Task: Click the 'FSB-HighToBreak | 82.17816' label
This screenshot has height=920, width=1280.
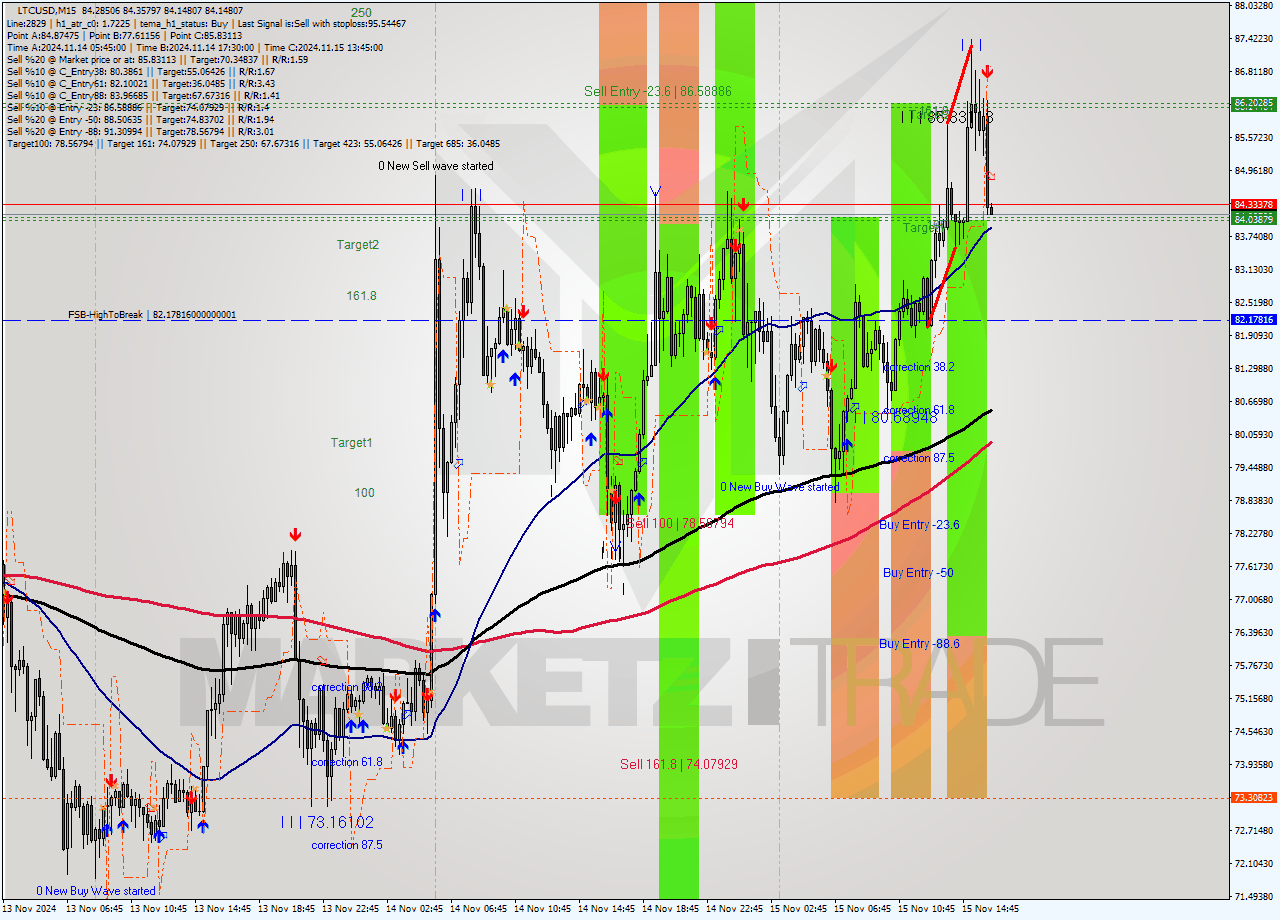Action: (152, 314)
